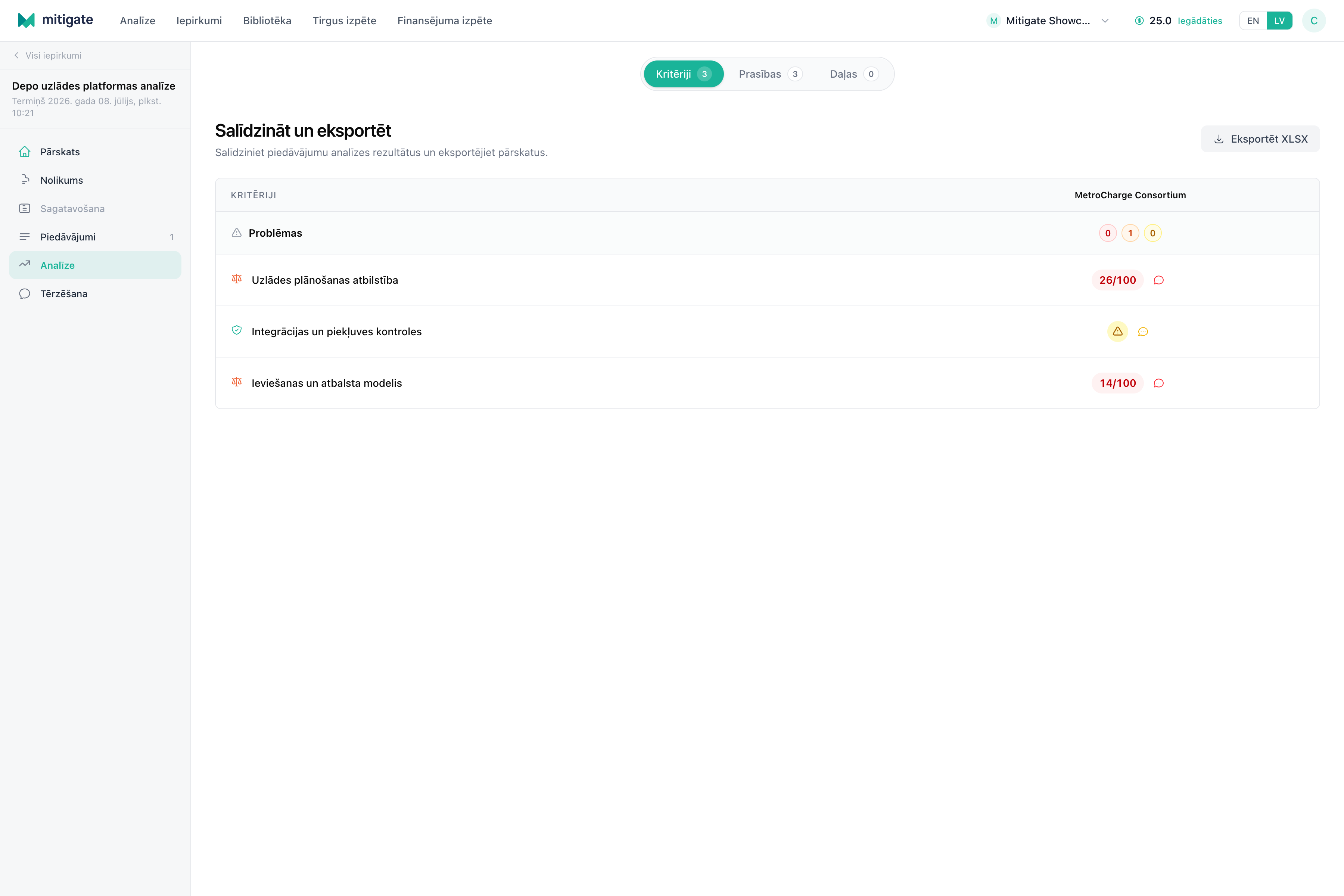Click the KRITĒRIJI column header

253,195
